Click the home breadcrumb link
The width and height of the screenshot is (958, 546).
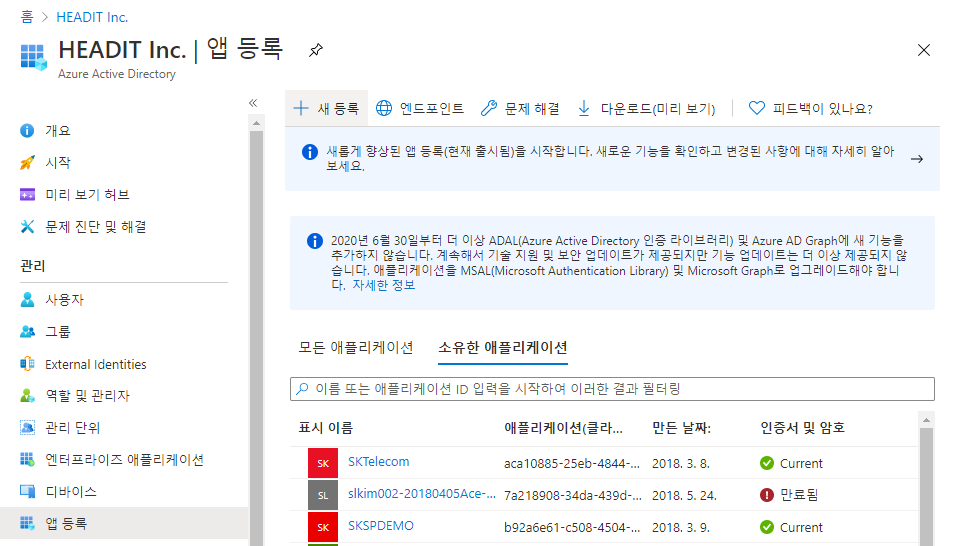pos(27,17)
